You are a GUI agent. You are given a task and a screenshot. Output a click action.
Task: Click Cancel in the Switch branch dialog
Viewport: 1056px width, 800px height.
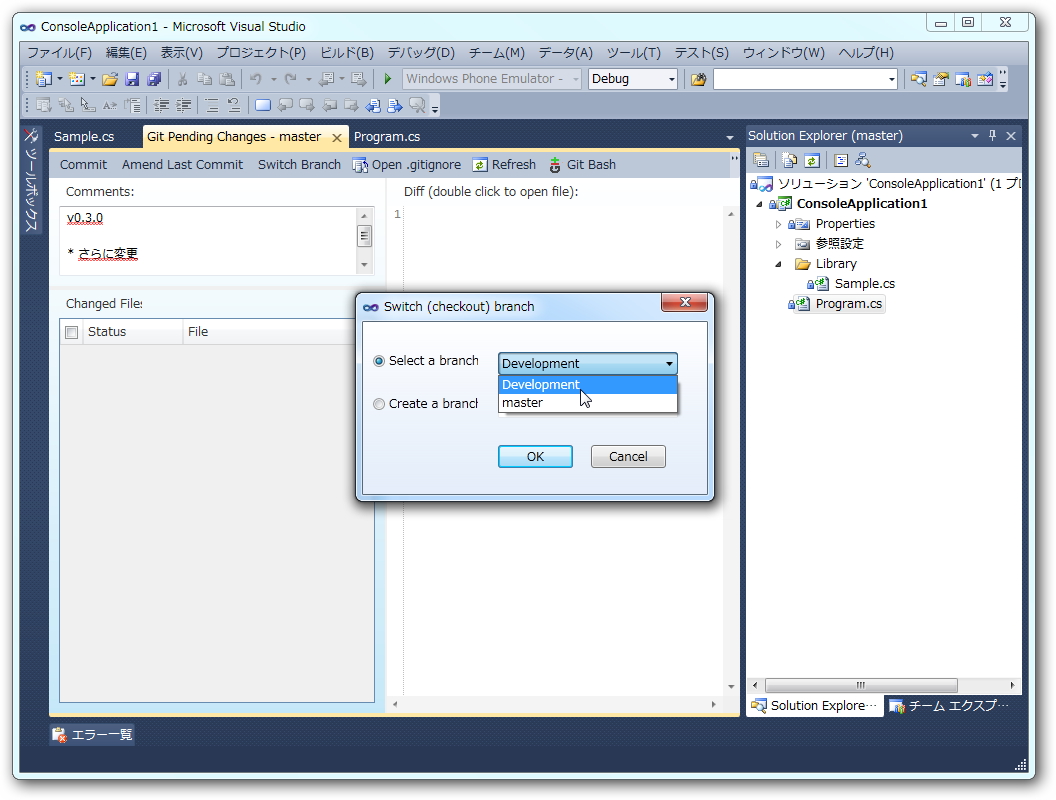click(x=628, y=457)
